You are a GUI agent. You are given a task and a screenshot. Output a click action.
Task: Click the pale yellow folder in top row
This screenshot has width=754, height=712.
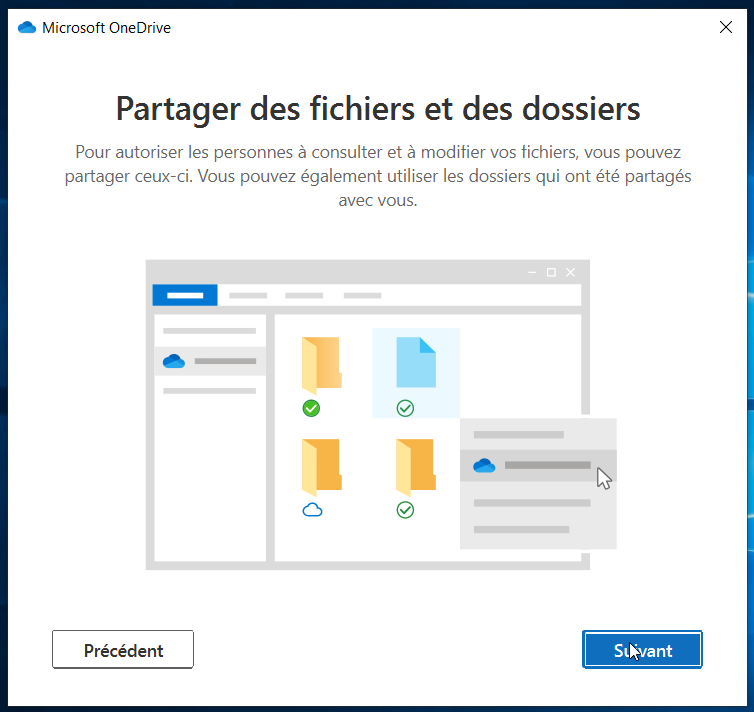tap(321, 363)
